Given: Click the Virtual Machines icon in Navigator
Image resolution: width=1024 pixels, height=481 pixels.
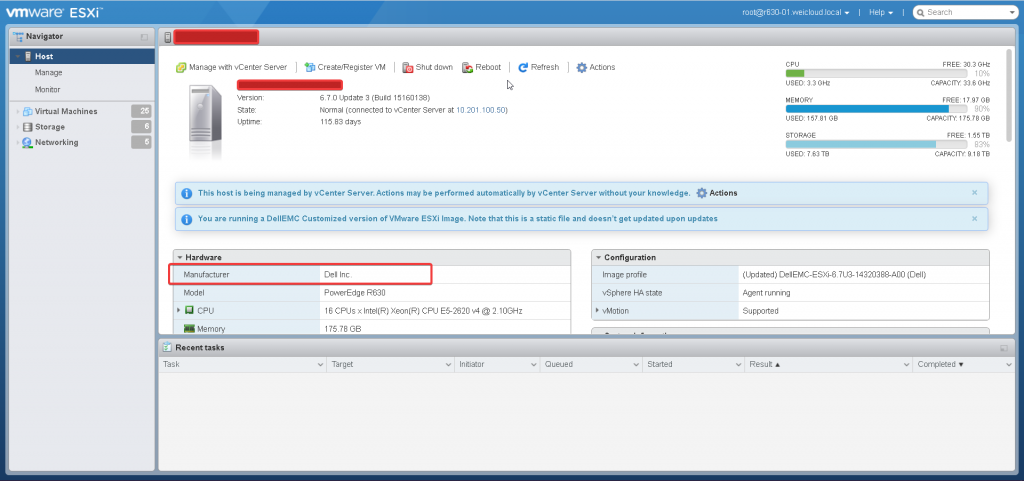Looking at the screenshot, I should 27,112.
